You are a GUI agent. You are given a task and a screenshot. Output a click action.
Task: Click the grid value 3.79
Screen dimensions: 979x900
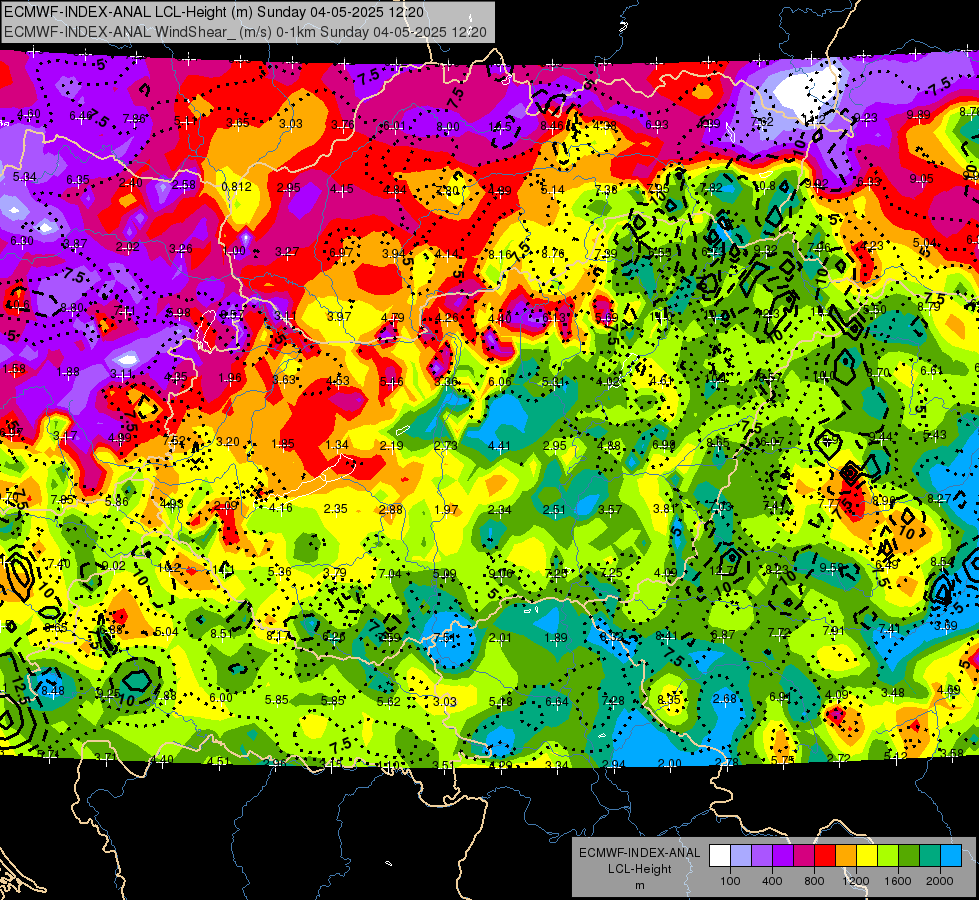[x=335, y=572]
